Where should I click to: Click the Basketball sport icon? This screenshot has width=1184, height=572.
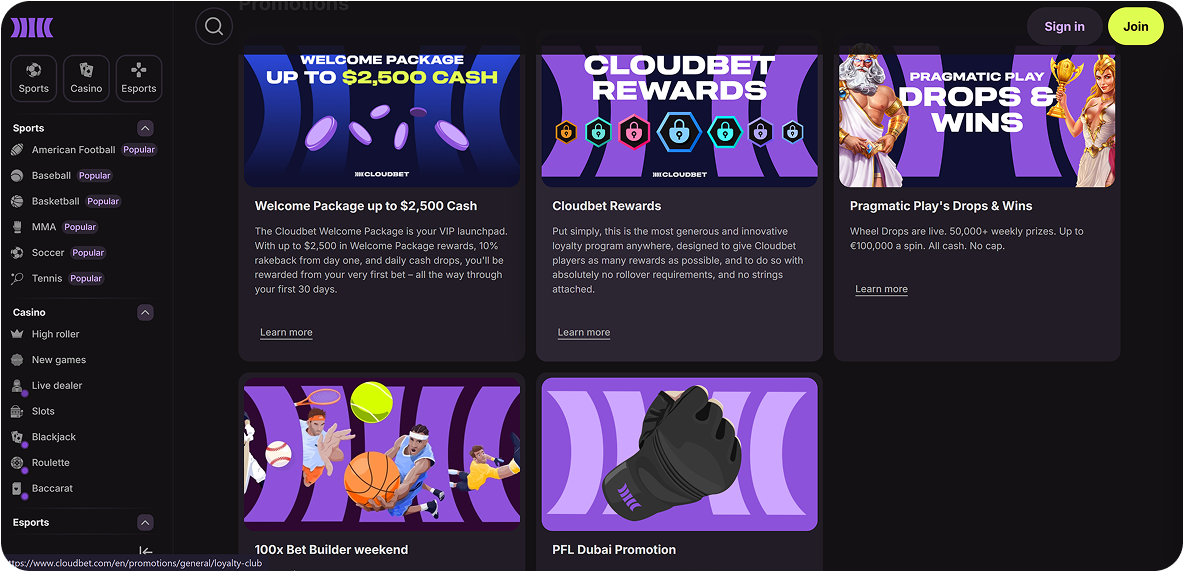coord(17,201)
